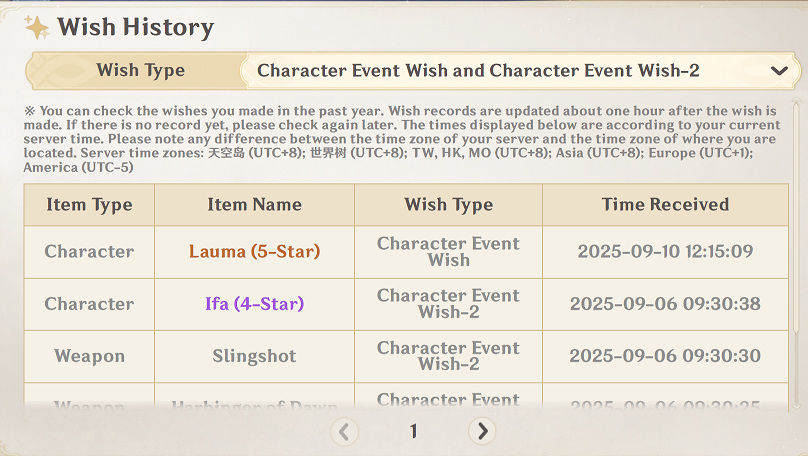
Task: Go to the next page arrow
Action: coord(482,431)
